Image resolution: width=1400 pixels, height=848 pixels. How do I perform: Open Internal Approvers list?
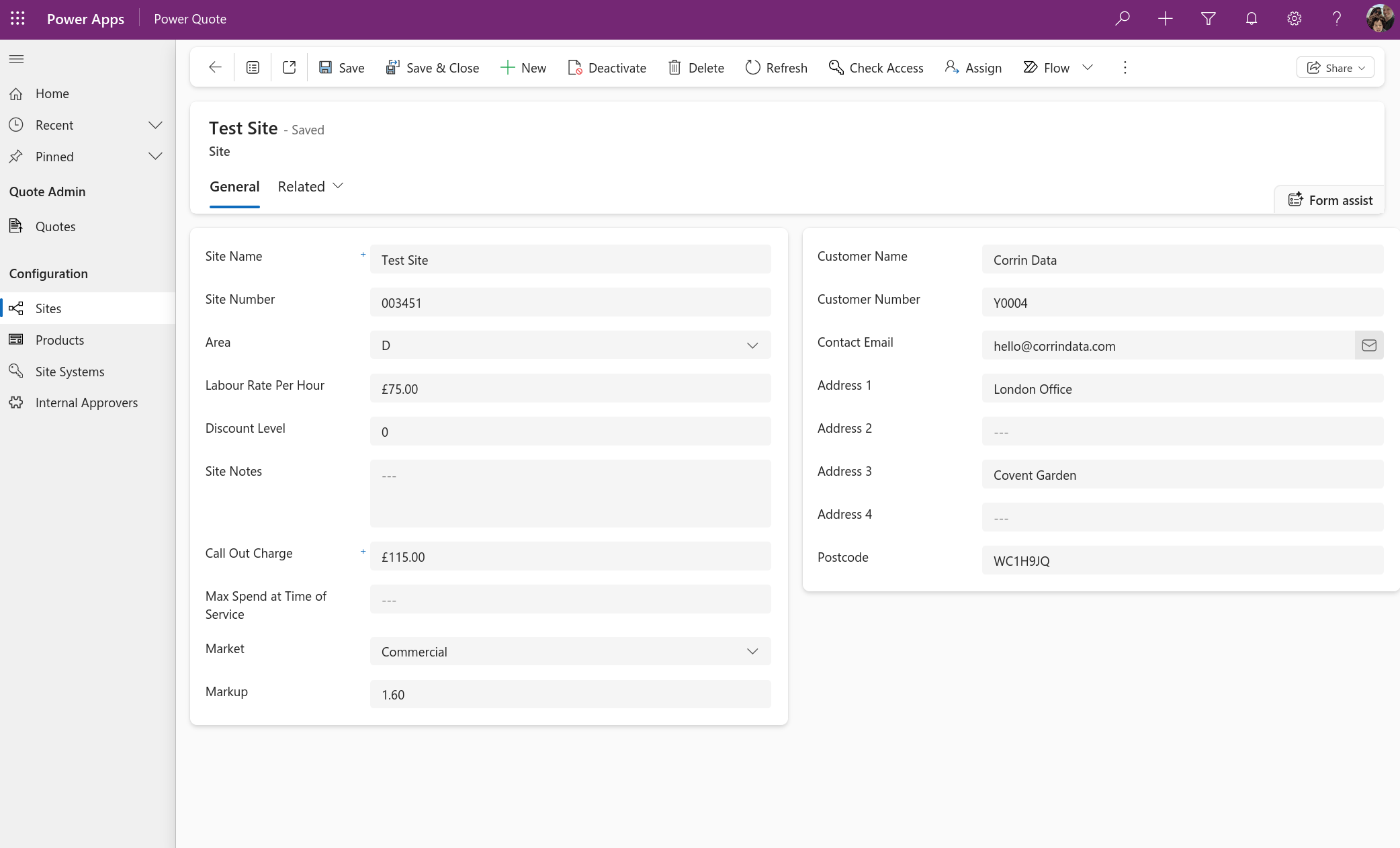point(86,402)
